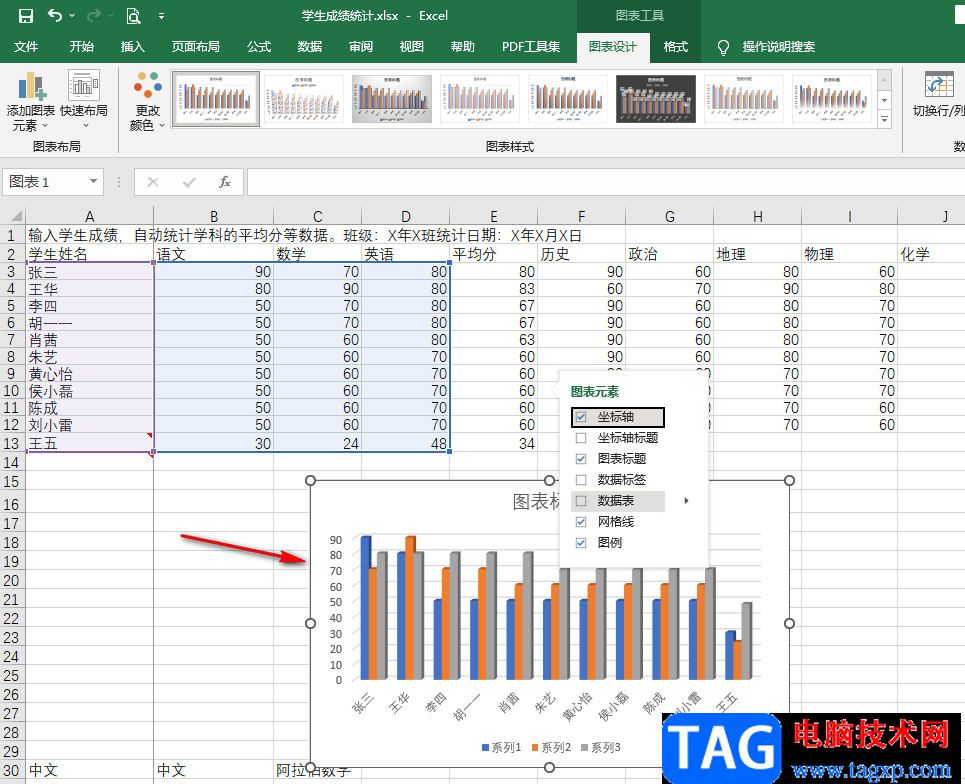Expand the chart styles gallery More button

(884, 120)
